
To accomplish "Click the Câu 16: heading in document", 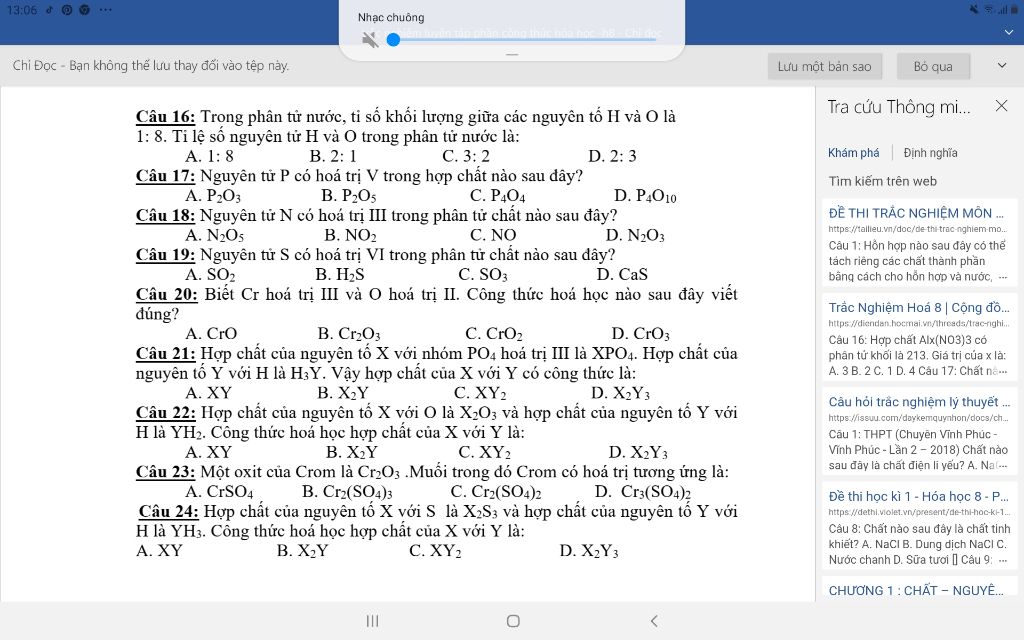I will point(165,117).
